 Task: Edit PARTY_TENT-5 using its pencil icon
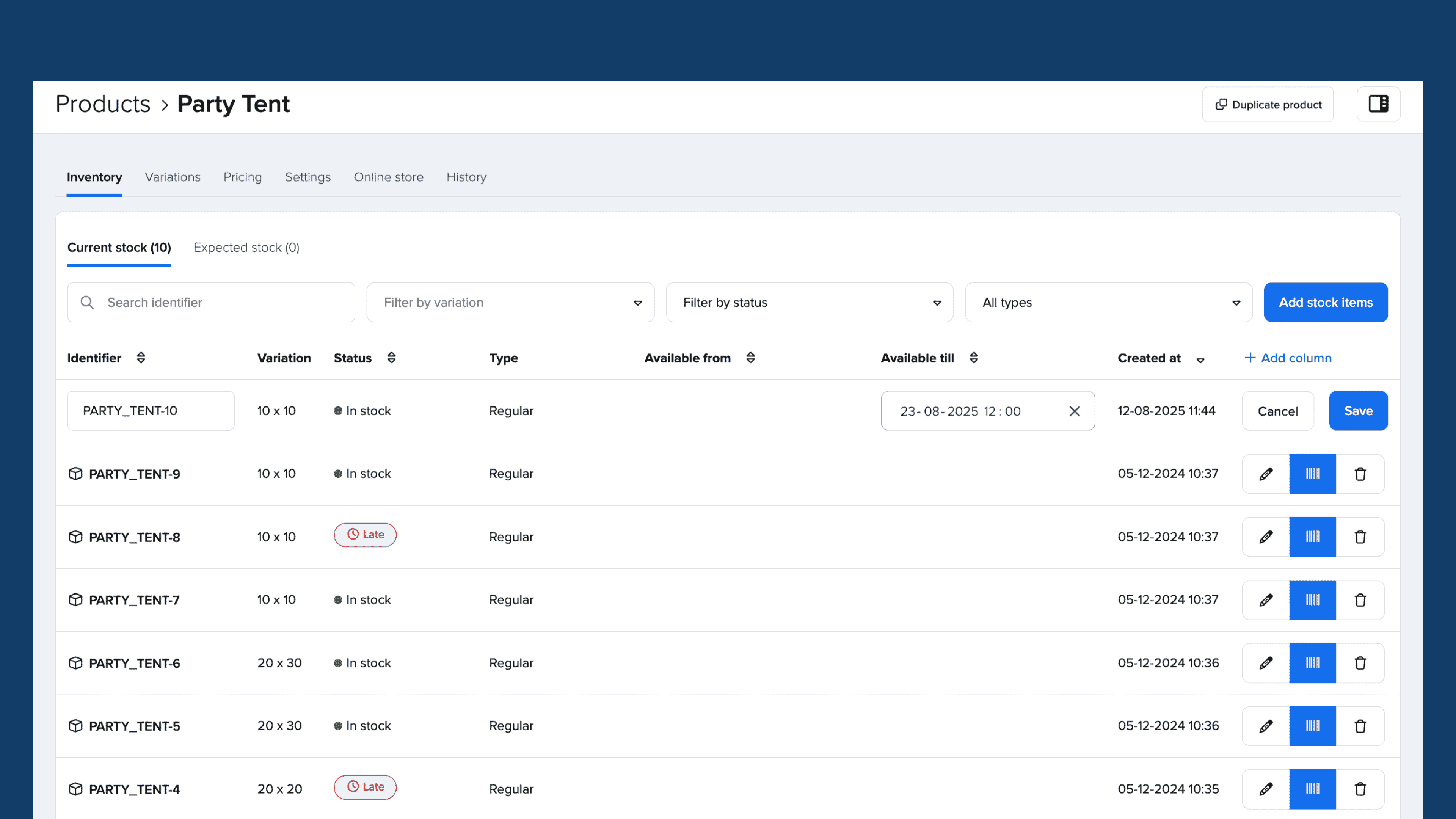coord(1266,726)
